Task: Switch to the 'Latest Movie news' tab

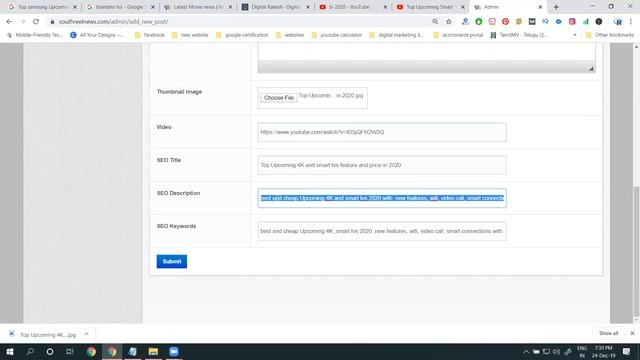Action: [198, 7]
